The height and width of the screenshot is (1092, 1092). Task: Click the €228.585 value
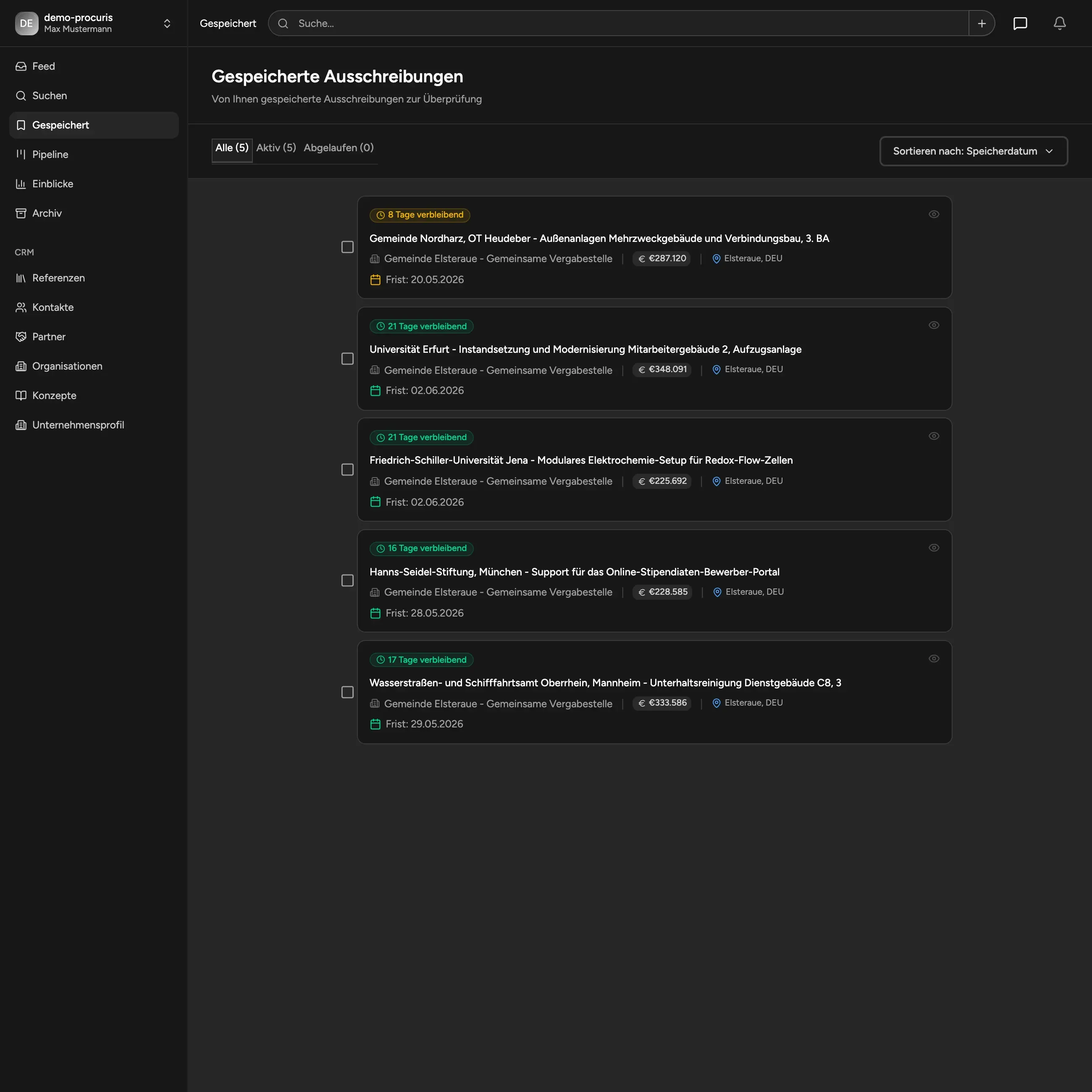pyautogui.click(x=662, y=592)
